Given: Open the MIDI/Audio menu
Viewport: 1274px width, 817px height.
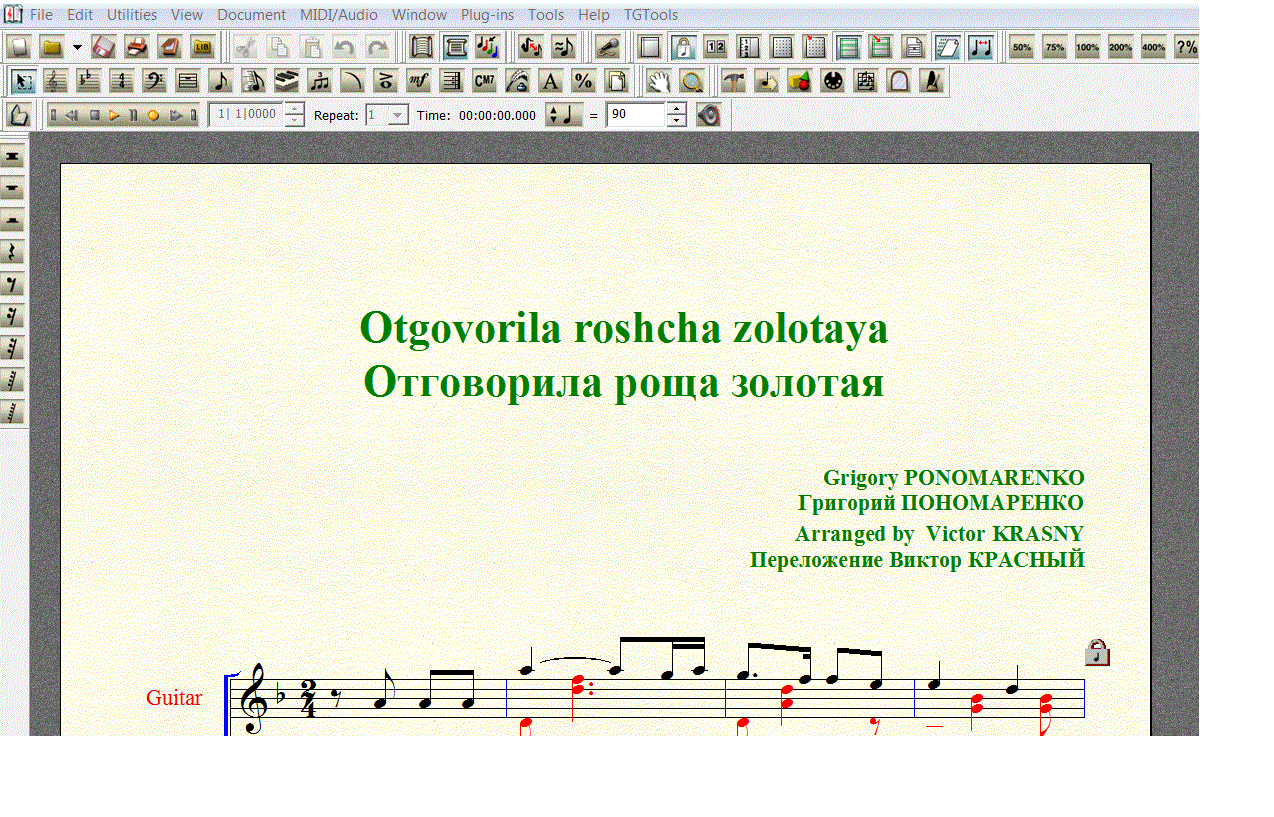Looking at the screenshot, I should (x=339, y=15).
